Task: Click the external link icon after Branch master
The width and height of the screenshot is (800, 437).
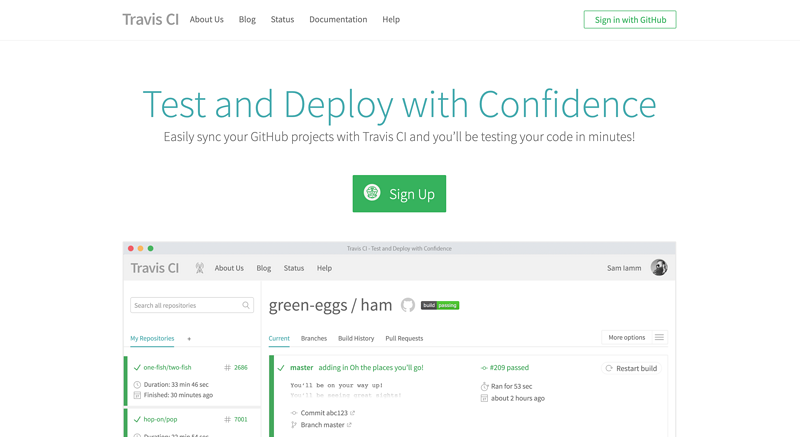Action: coord(349,424)
